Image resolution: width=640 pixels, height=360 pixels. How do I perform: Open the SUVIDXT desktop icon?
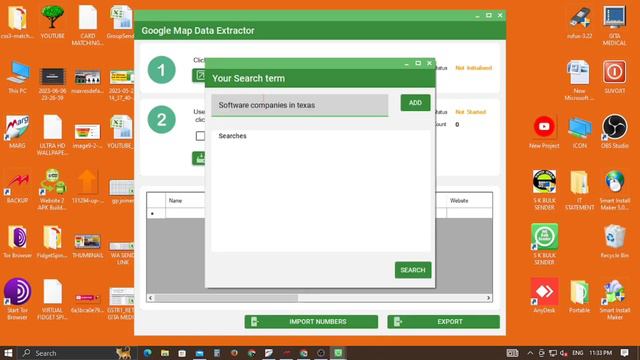[614, 77]
